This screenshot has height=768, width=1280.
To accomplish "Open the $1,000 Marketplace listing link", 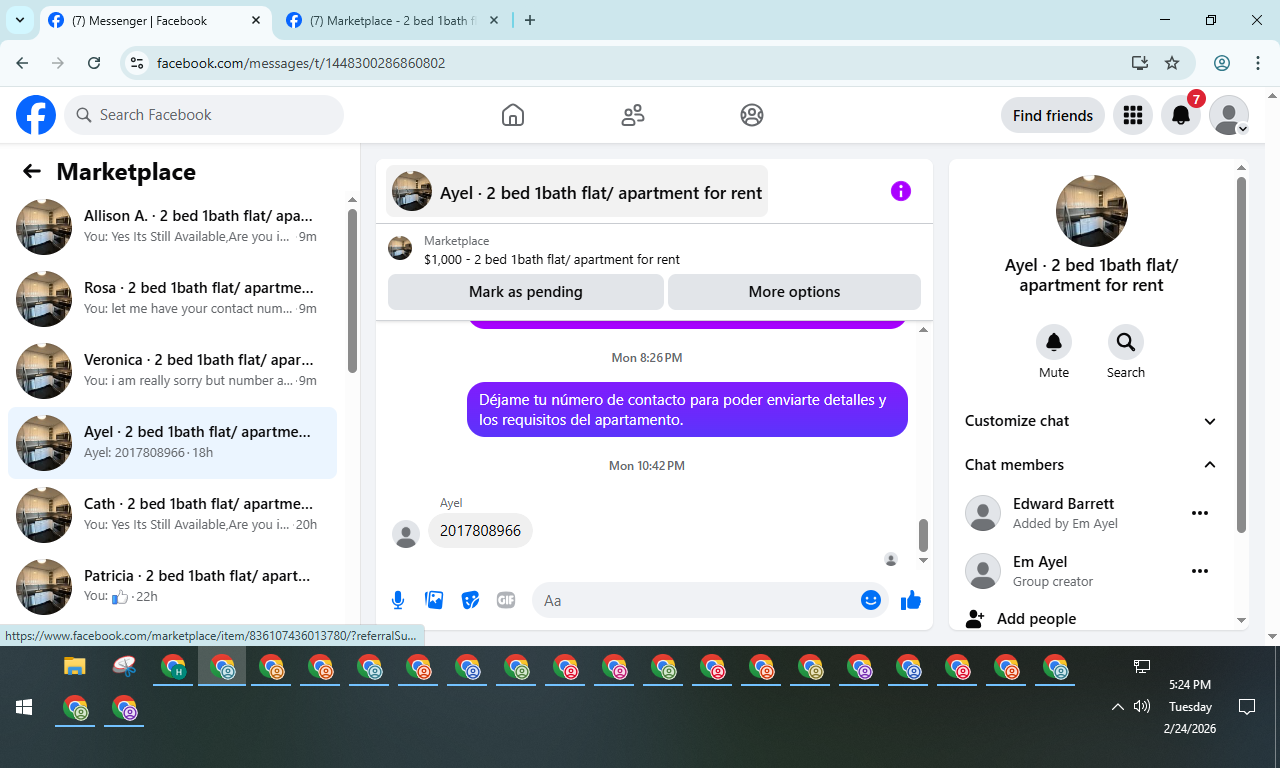I will pos(552,259).
